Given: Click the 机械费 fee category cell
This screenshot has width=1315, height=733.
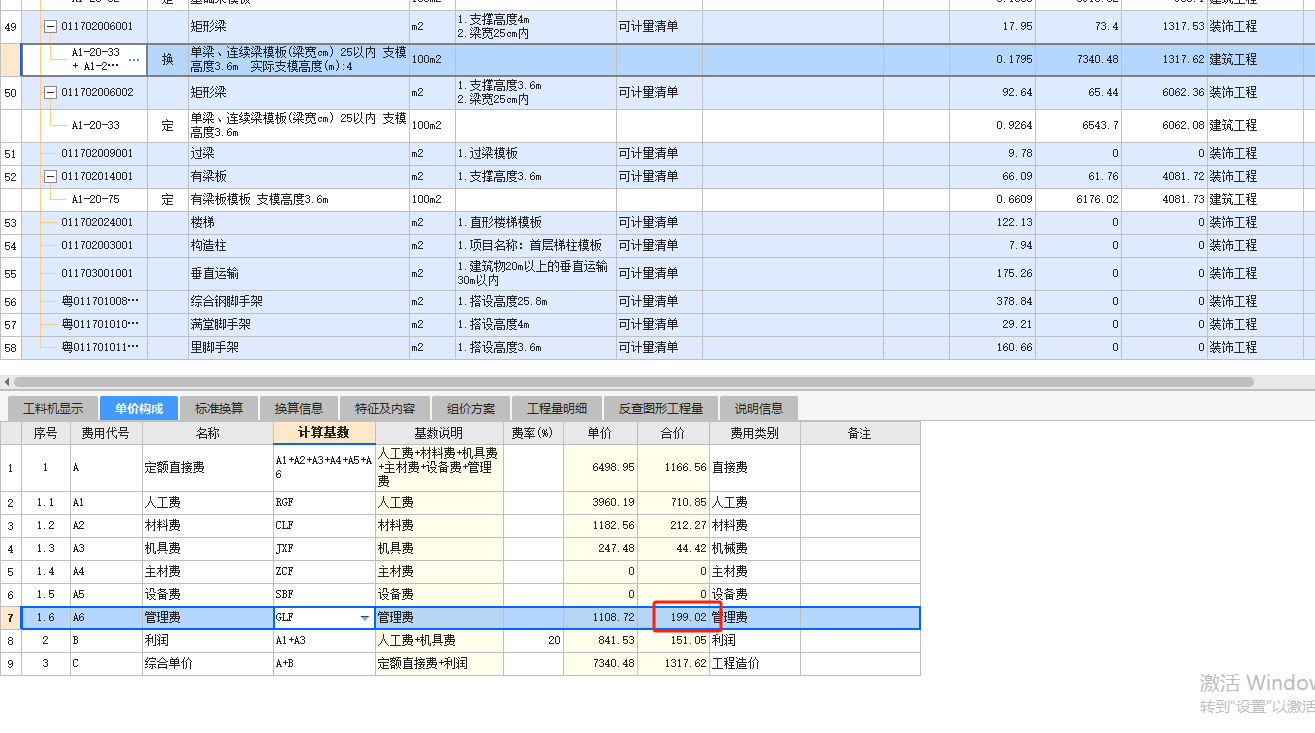Looking at the screenshot, I should click(755, 549).
